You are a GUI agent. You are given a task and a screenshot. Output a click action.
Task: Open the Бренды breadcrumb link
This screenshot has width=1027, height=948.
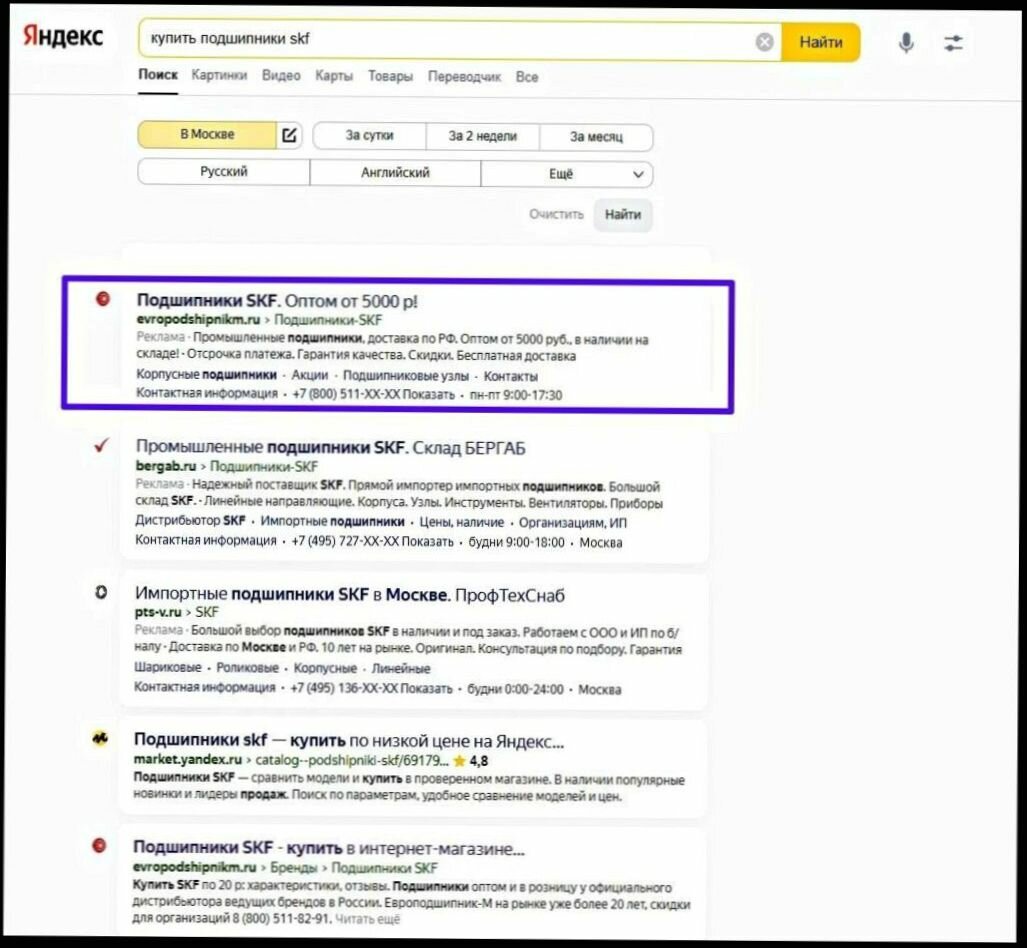click(x=293, y=867)
